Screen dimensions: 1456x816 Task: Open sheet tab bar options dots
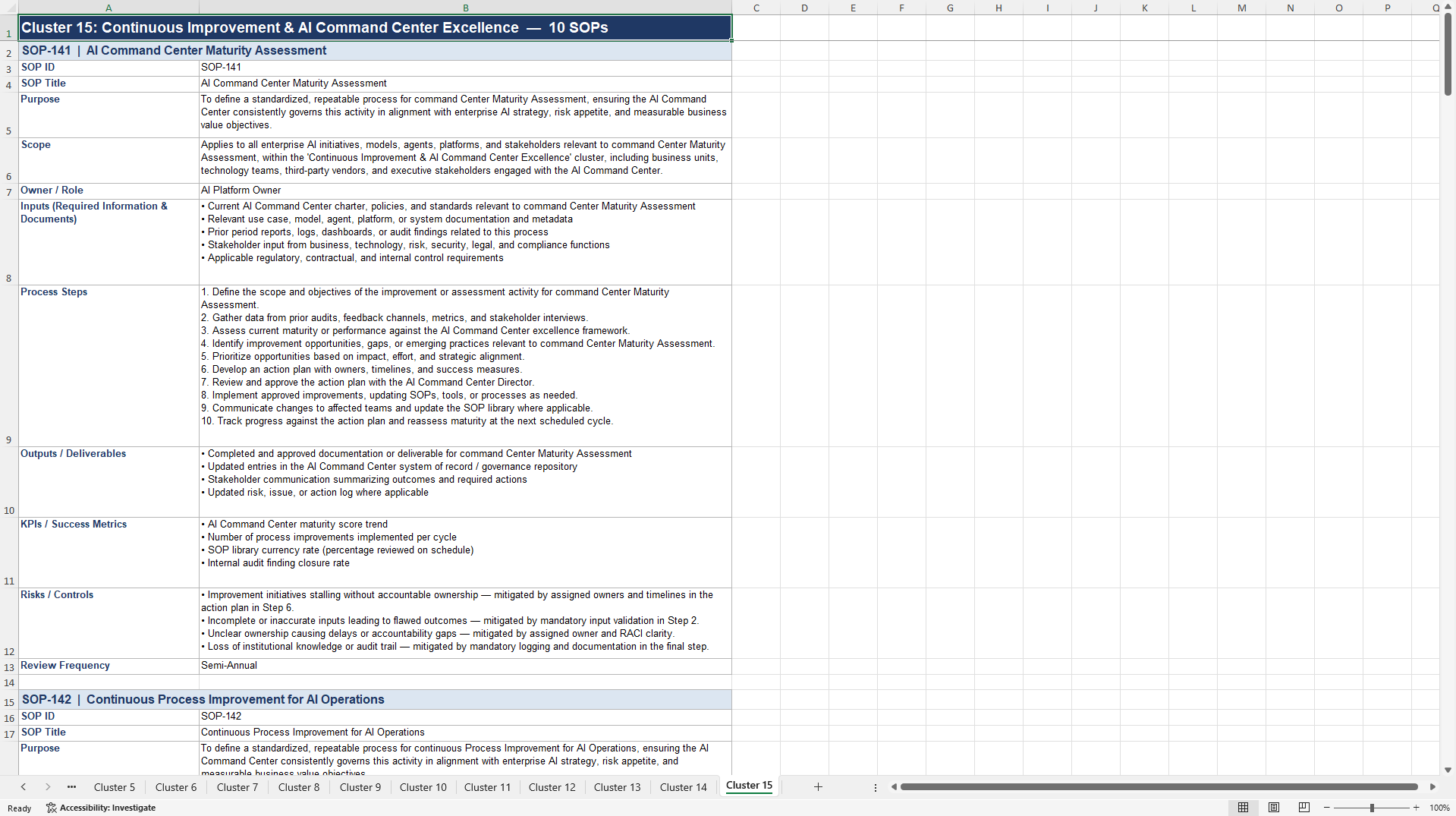(x=876, y=788)
